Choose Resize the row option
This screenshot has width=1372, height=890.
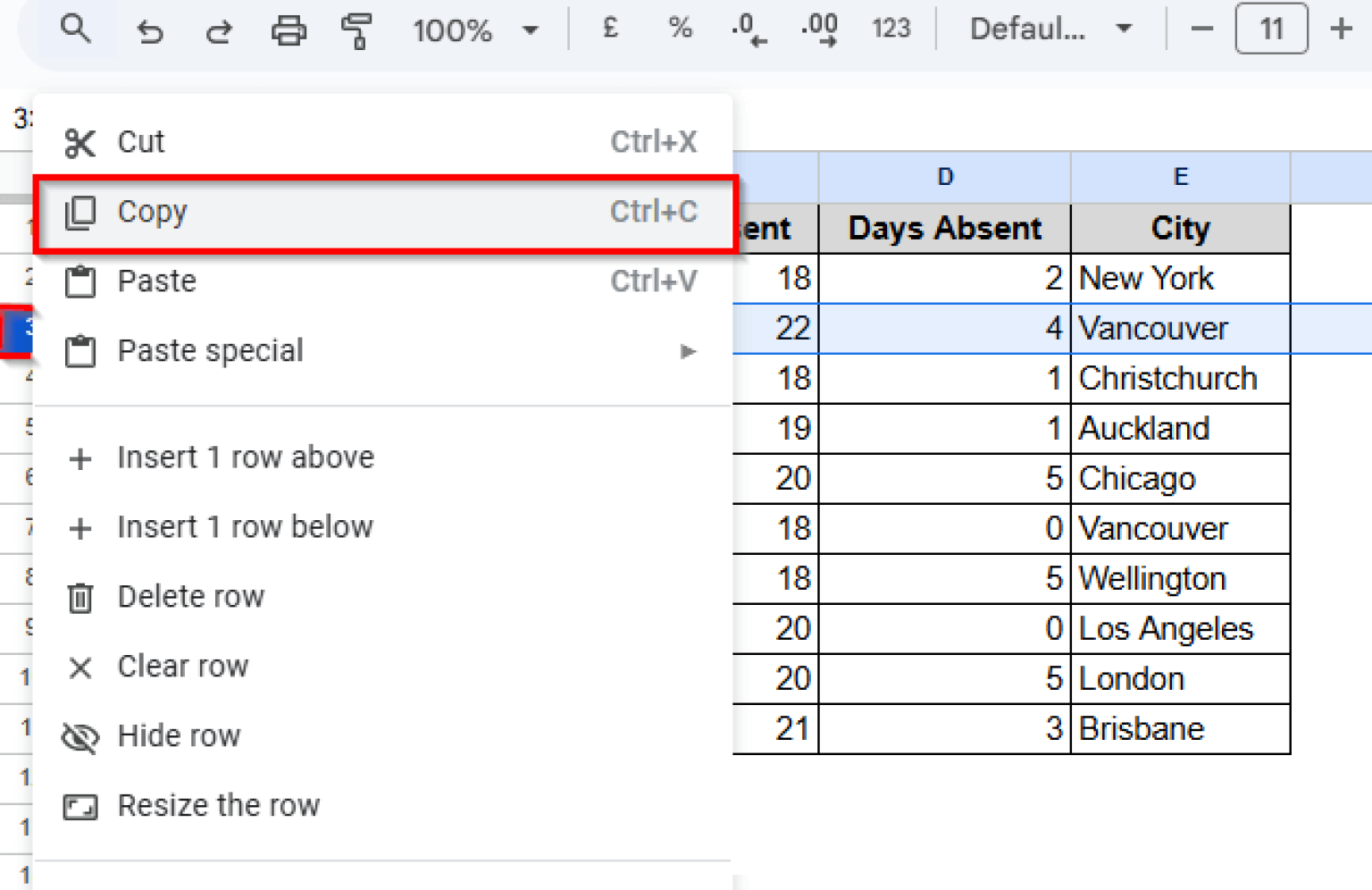[218, 805]
